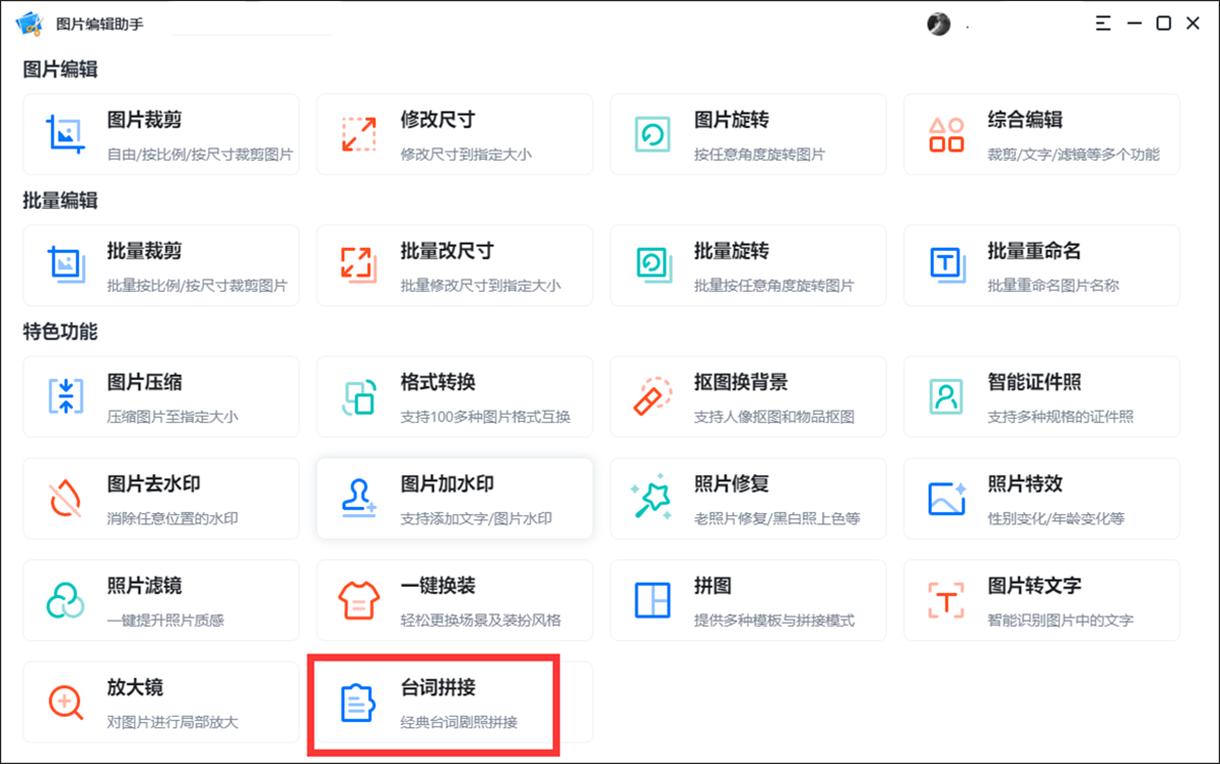
Task: Open the 智能证件照 ID photo icon
Action: point(945,397)
